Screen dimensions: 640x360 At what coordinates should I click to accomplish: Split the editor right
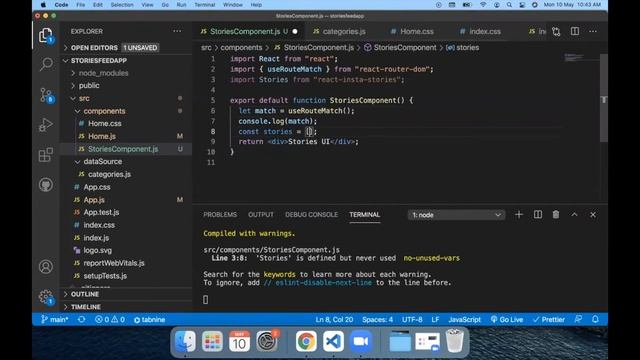tap(575, 31)
